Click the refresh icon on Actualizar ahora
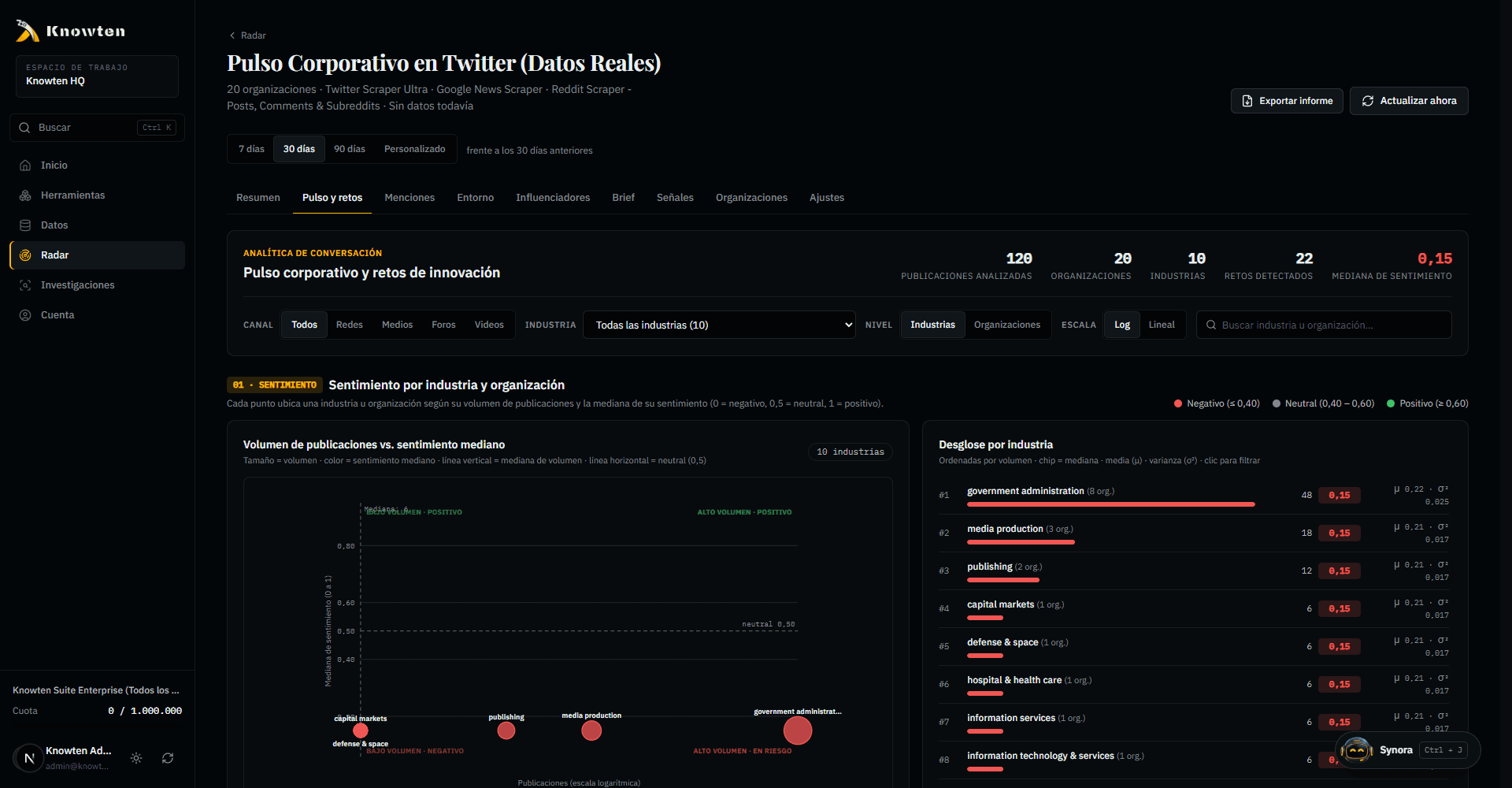Viewport: 1512px width, 788px height. click(1368, 101)
